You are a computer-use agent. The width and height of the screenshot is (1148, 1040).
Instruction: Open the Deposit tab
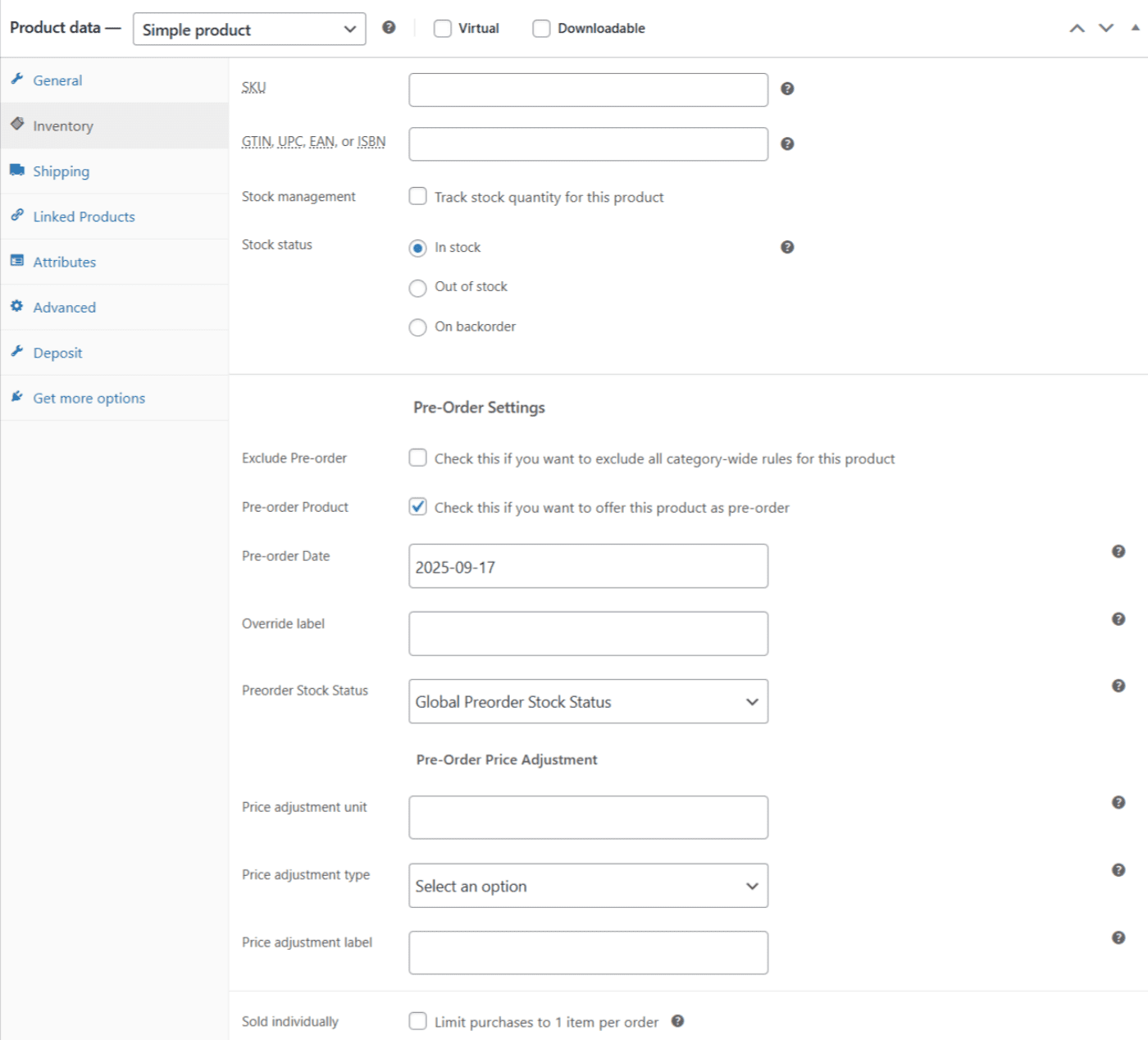click(57, 352)
